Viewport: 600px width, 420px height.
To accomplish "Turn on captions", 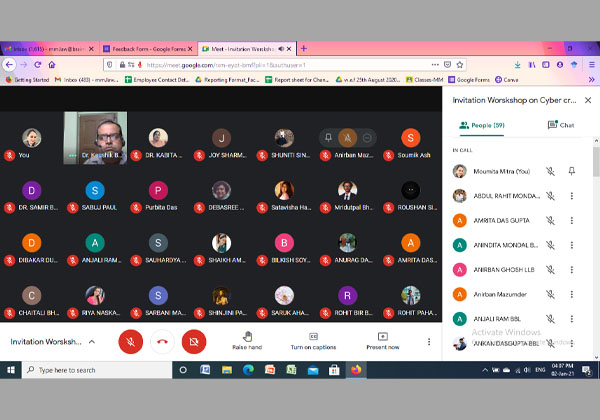I will 313,340.
